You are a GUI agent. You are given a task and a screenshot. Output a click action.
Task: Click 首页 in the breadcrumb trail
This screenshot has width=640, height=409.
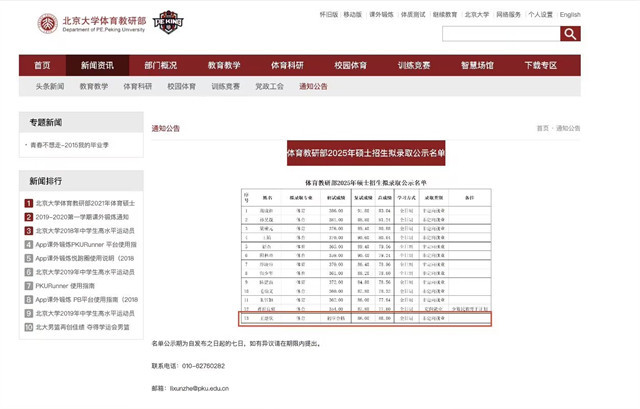542,129
